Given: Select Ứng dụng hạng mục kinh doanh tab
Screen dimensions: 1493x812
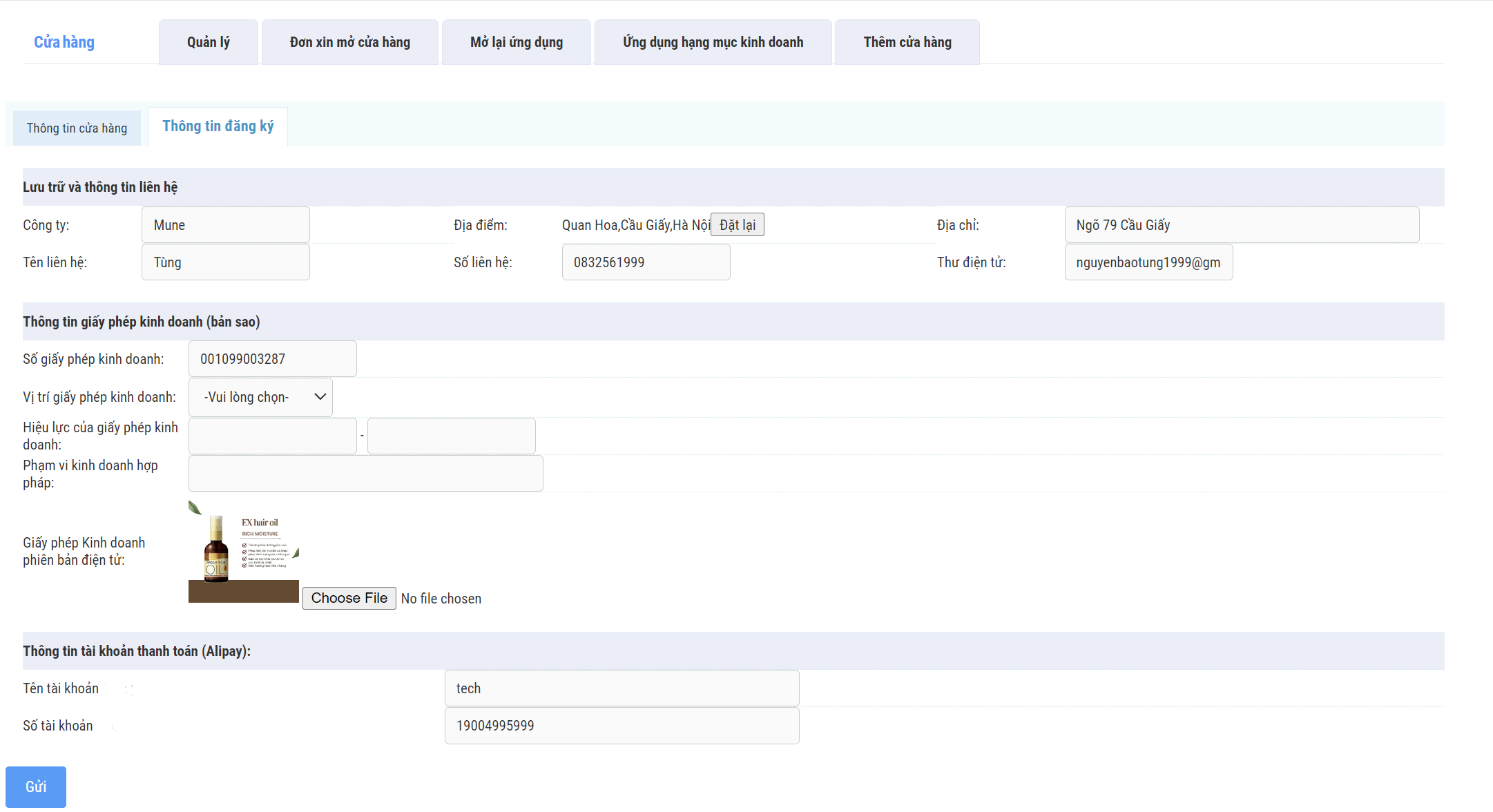Looking at the screenshot, I should coord(713,42).
